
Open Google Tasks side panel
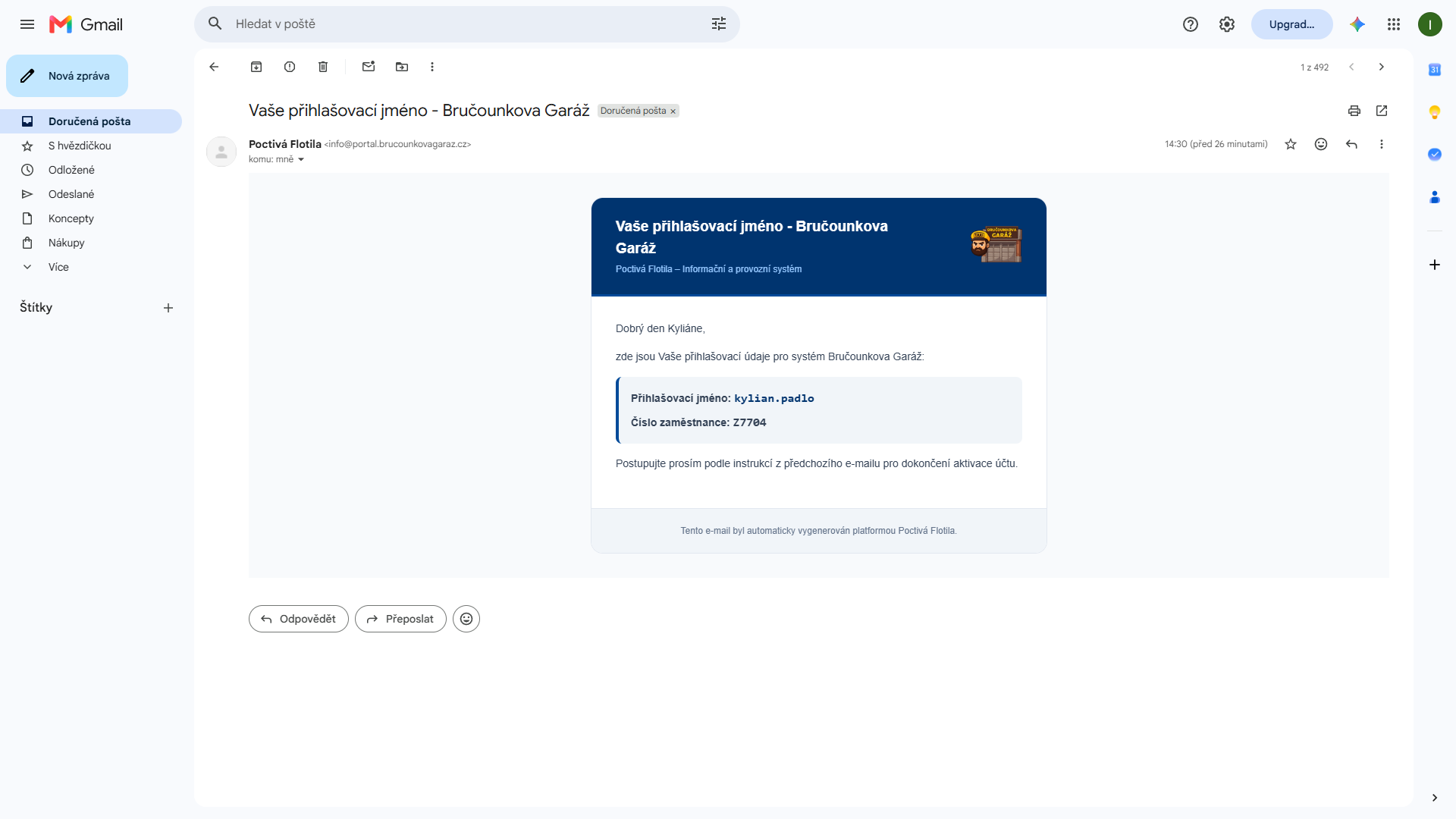(x=1435, y=155)
